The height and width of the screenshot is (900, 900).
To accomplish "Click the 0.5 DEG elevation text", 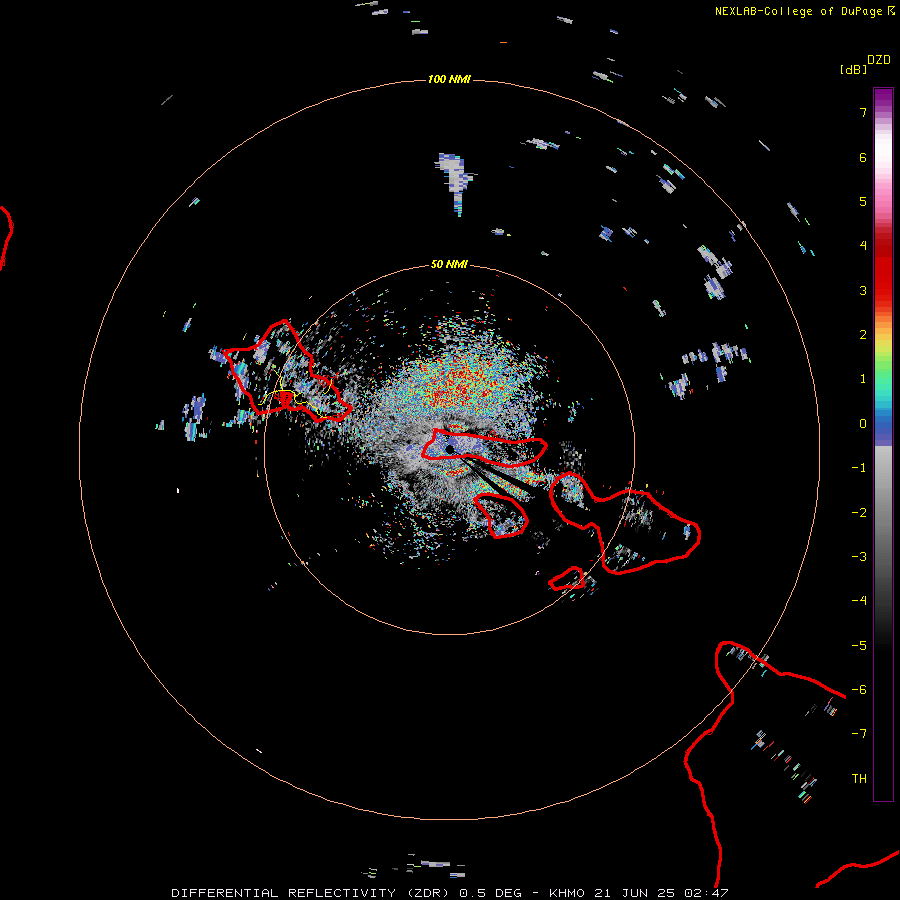I will click(490, 893).
